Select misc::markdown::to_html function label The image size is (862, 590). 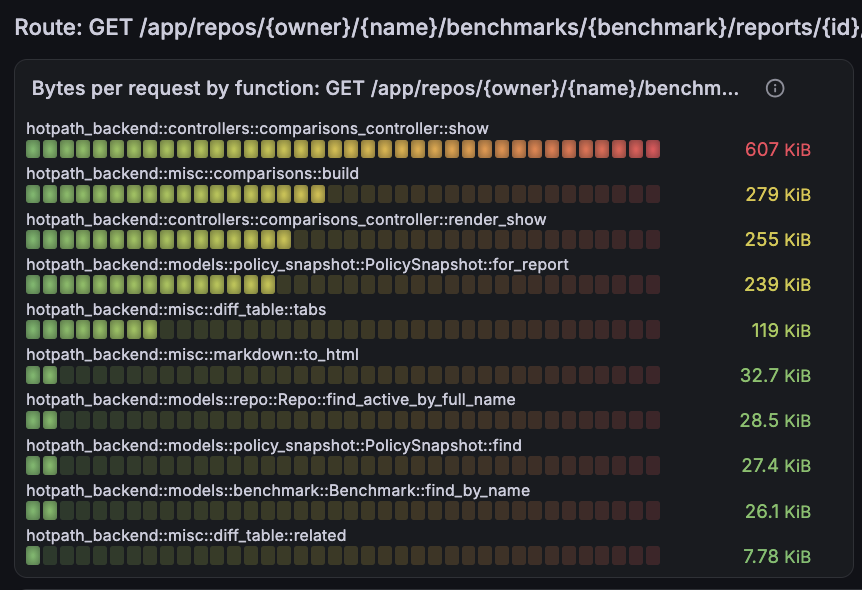(192, 355)
